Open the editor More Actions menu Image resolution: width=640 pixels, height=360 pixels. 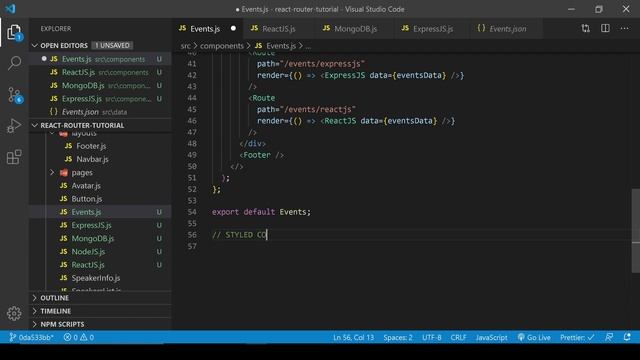tap(624, 29)
